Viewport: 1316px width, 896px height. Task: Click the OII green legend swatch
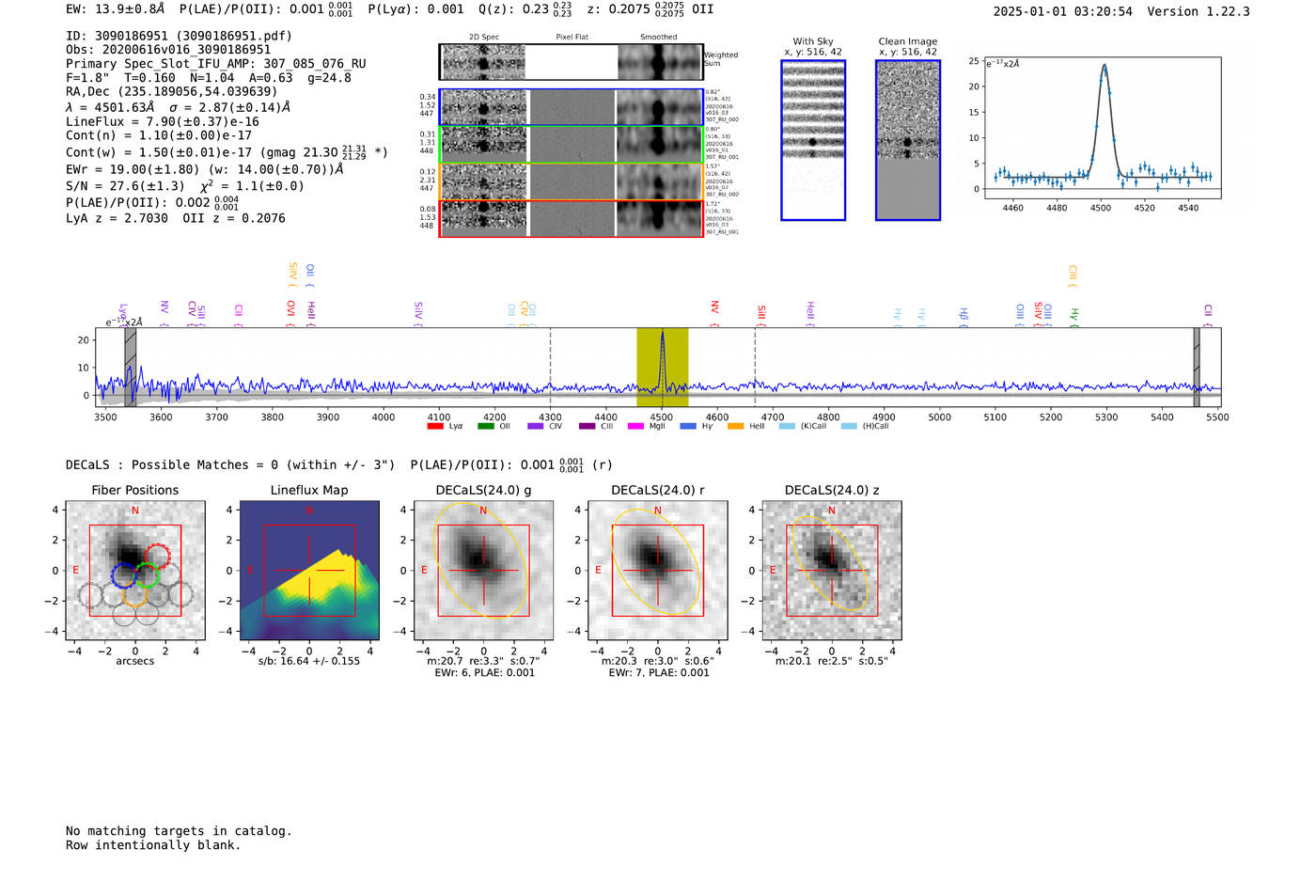coord(486,426)
